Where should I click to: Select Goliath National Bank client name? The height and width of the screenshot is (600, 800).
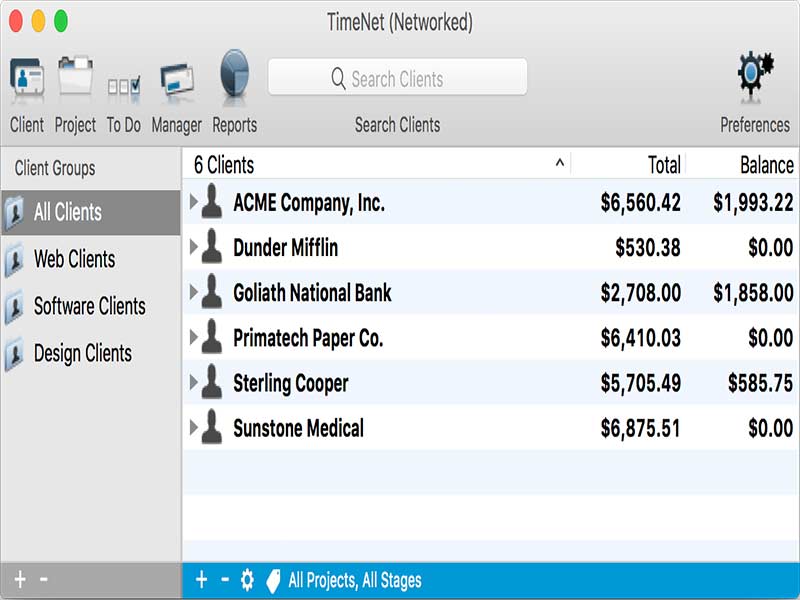[312, 293]
